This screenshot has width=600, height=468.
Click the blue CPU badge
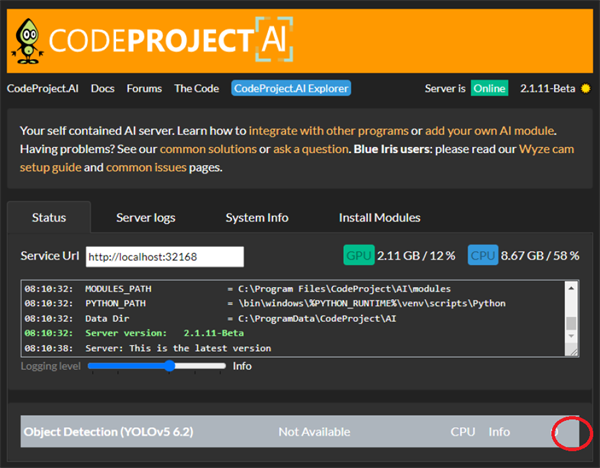[x=483, y=255]
